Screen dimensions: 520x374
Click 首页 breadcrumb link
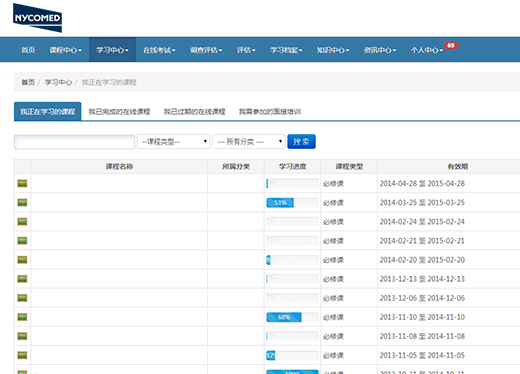28,82
